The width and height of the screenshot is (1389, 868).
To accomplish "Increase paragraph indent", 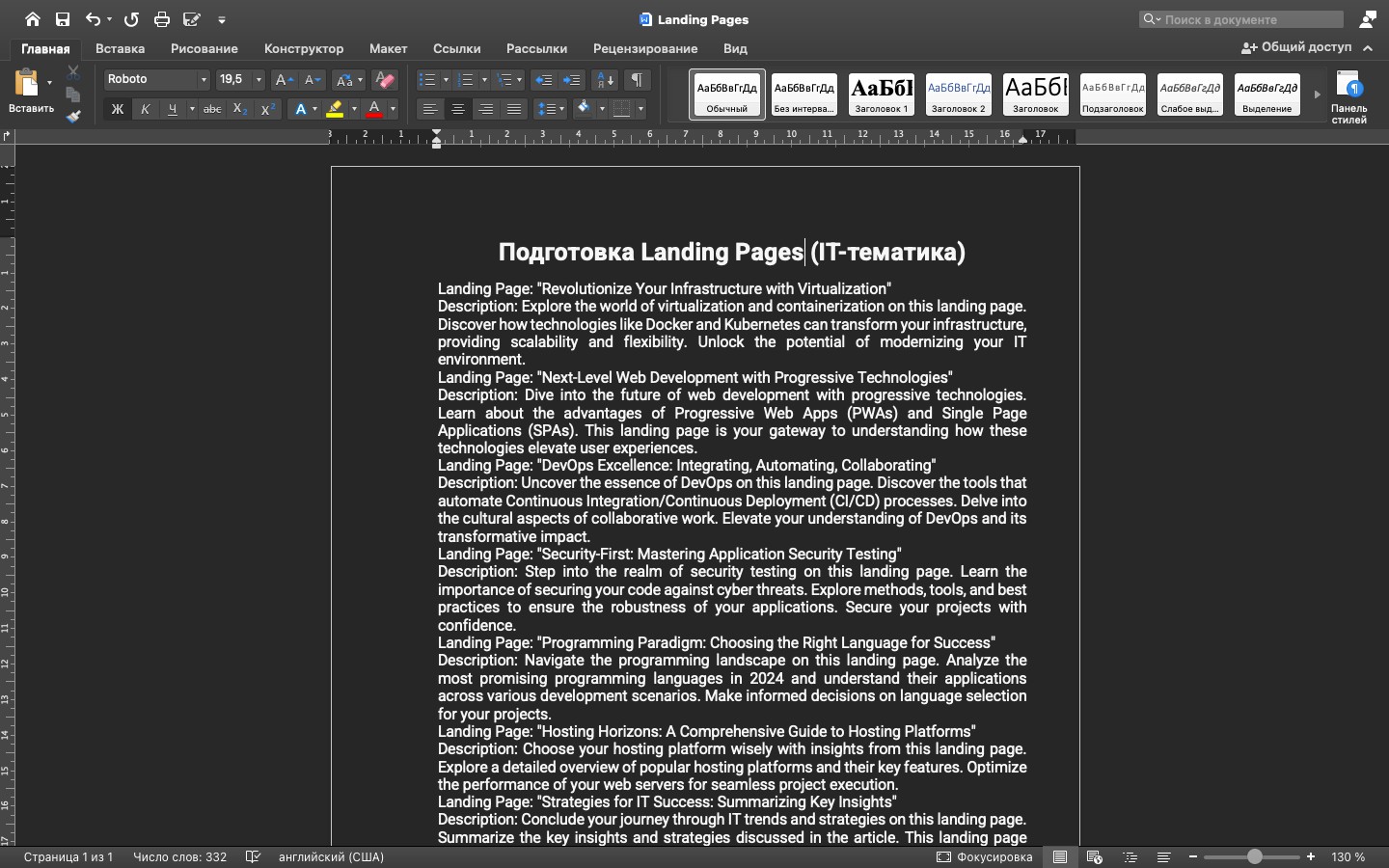I will pos(572,80).
